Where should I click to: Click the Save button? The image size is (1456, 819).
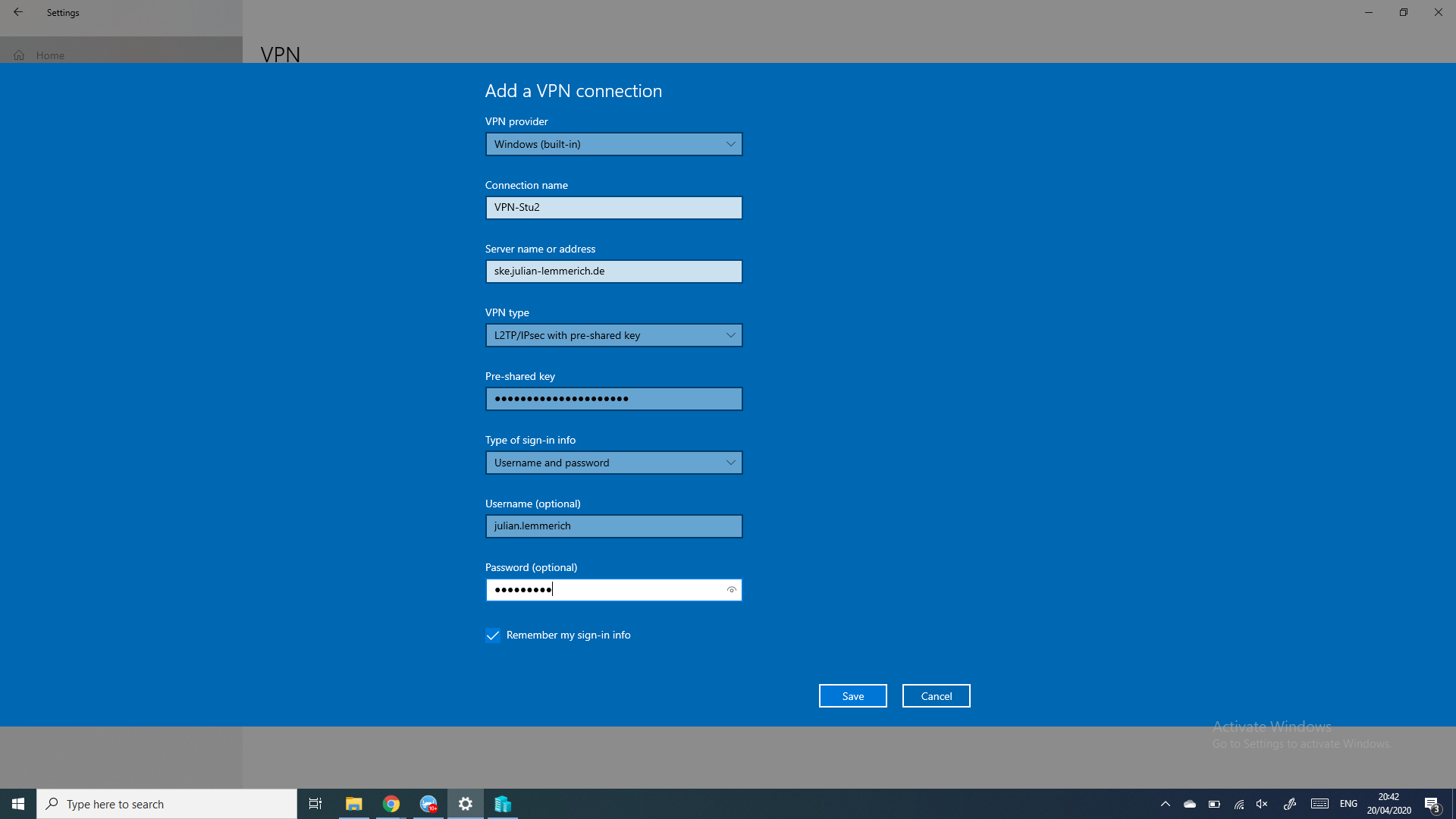click(x=852, y=696)
